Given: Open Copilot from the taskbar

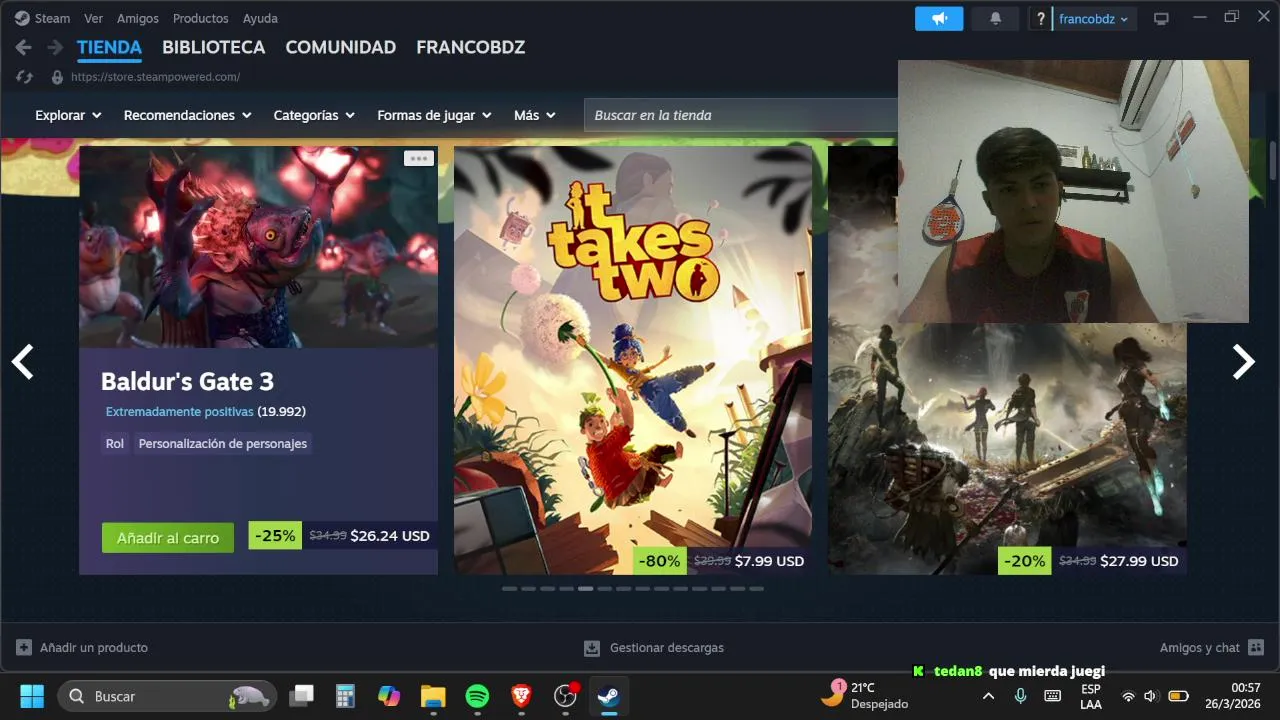Looking at the screenshot, I should tap(389, 696).
